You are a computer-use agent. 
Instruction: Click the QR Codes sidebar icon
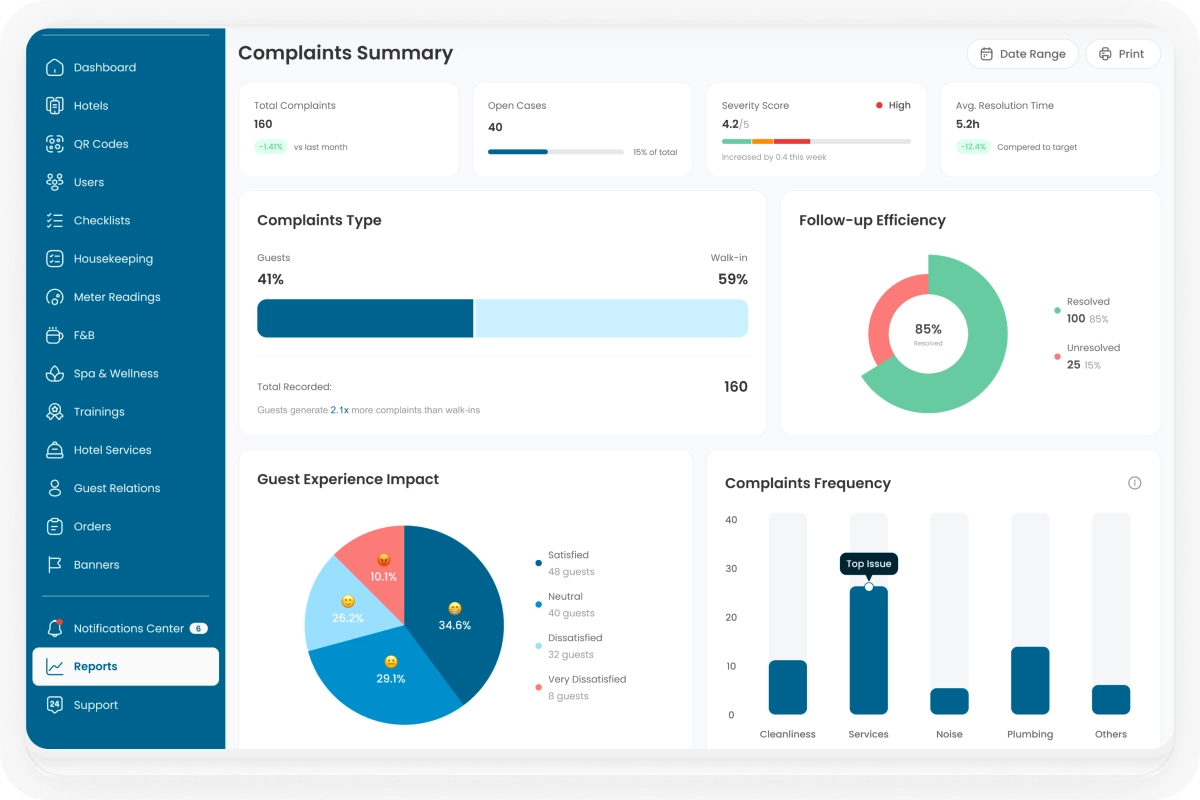(55, 144)
